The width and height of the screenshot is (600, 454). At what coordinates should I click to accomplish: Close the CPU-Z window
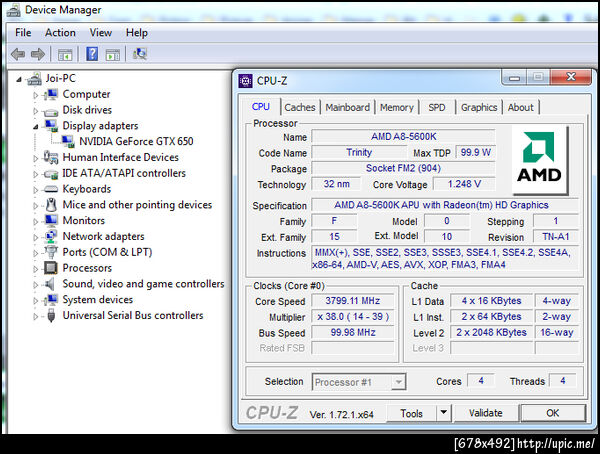pyautogui.click(x=571, y=77)
